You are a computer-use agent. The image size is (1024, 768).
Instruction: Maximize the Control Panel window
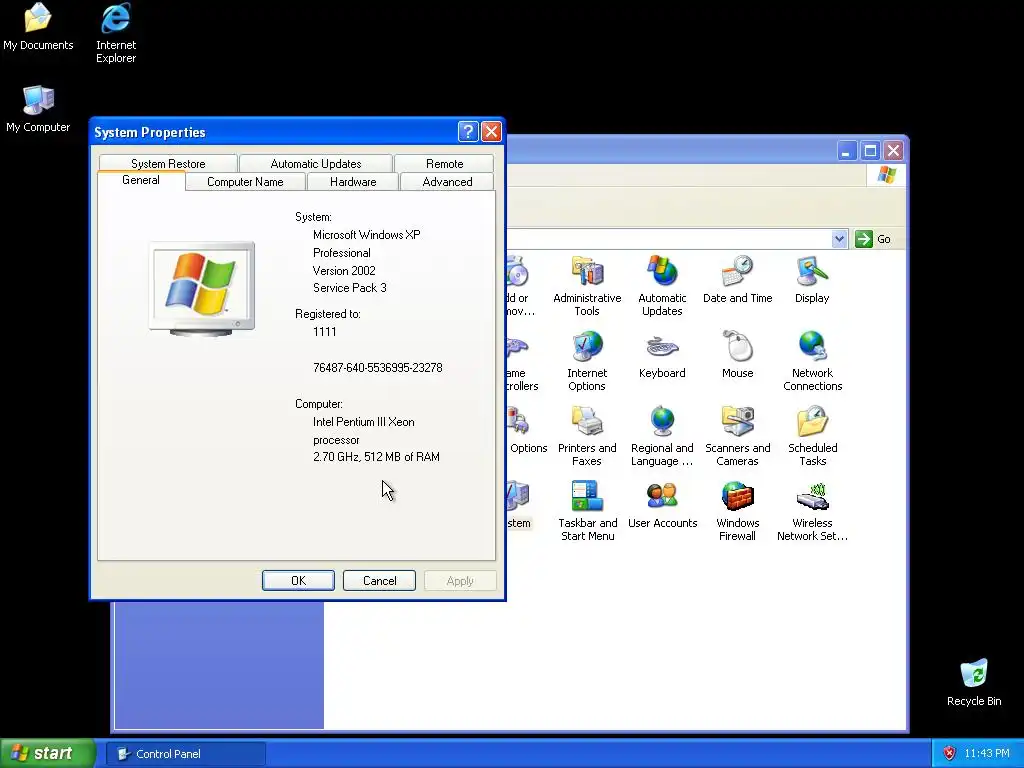[870, 152]
